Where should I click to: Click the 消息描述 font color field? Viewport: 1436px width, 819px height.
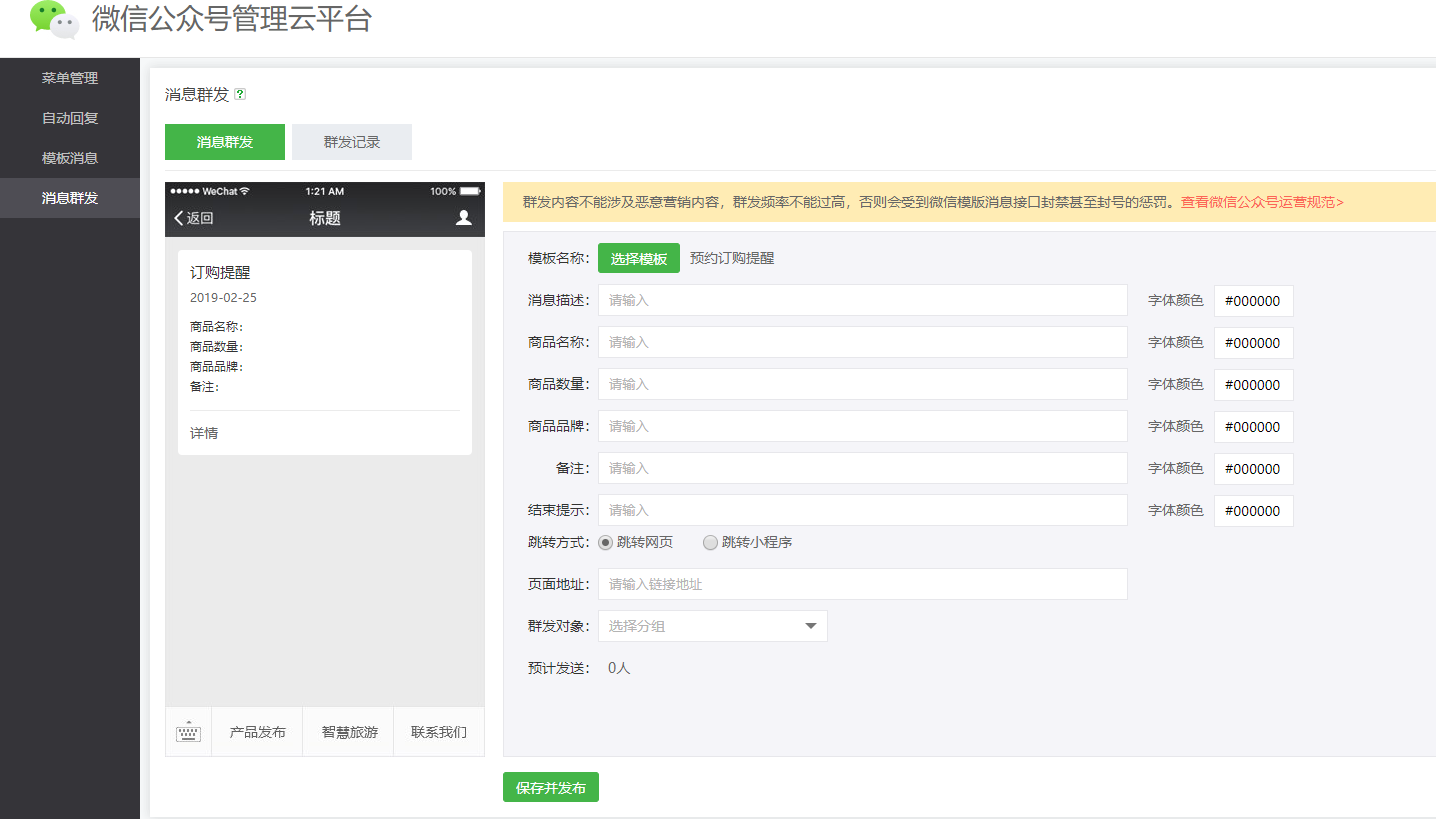coord(1253,301)
